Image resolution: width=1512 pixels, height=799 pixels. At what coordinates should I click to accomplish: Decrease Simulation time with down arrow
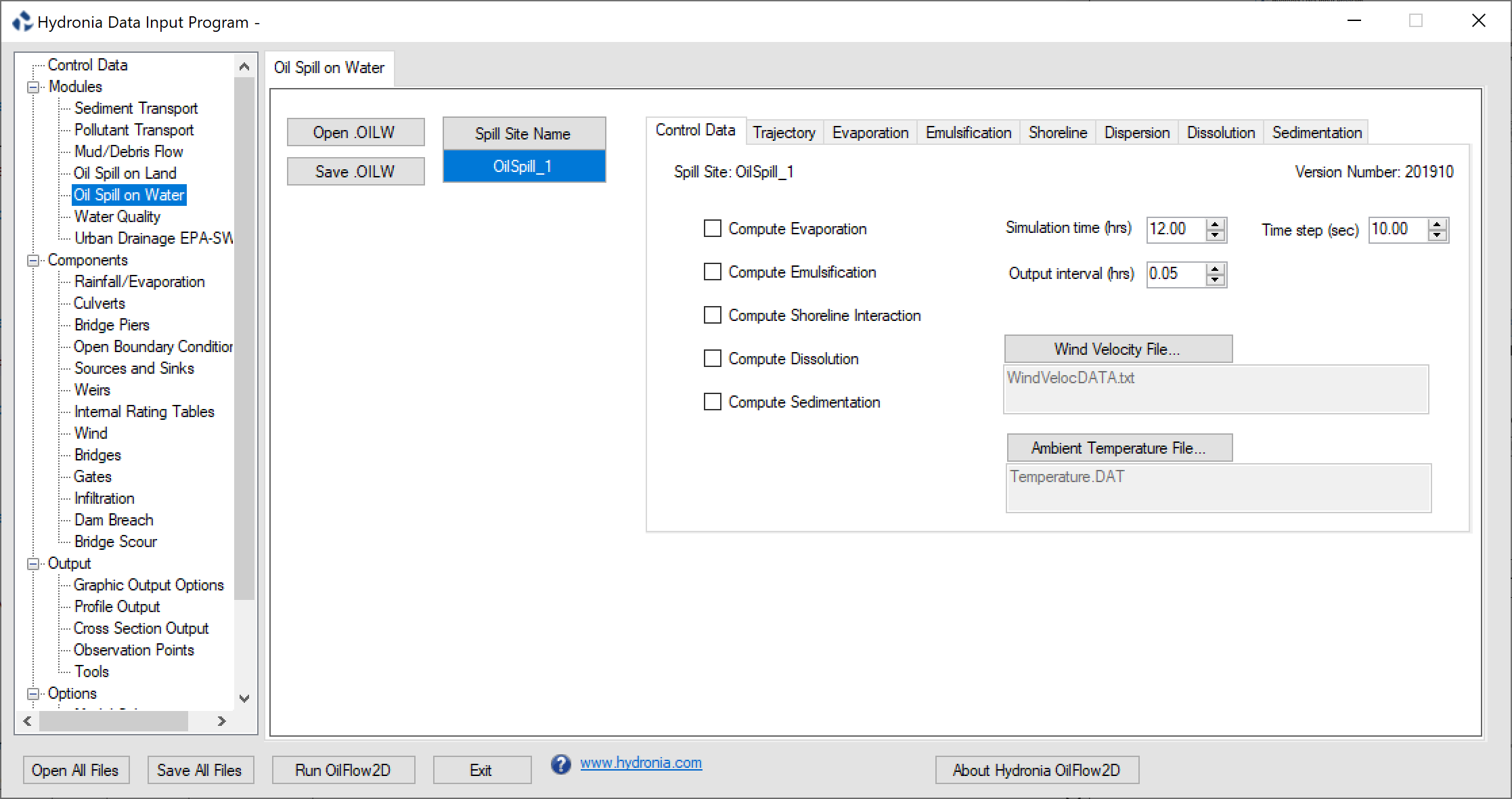1216,236
